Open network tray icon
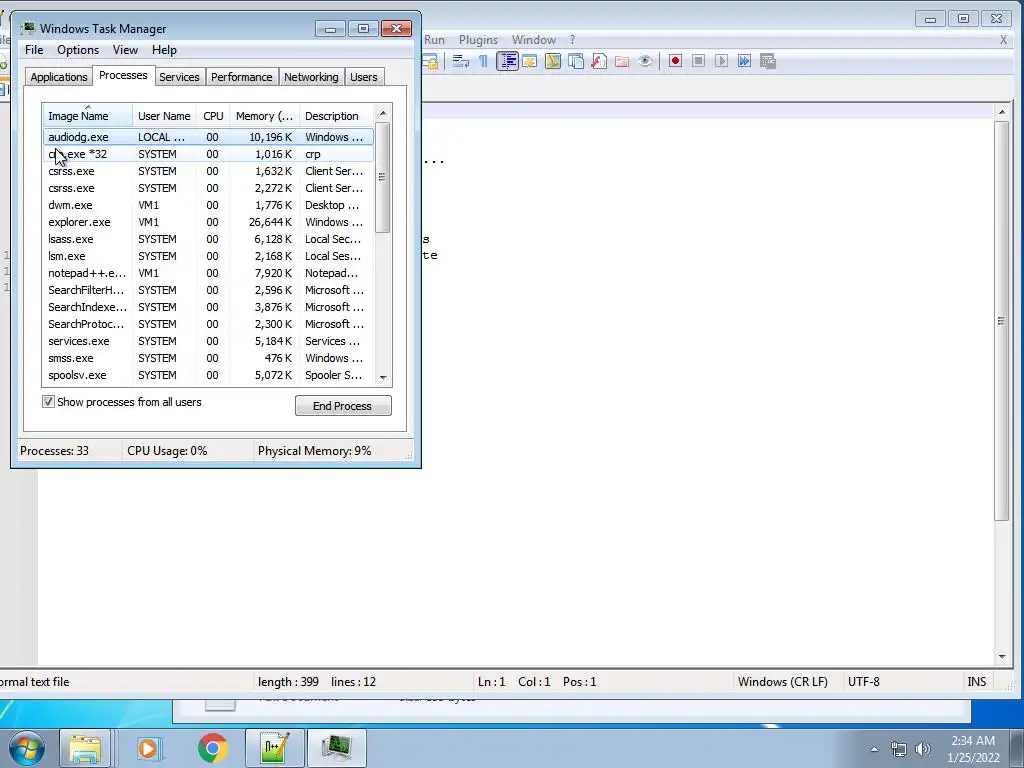1024x768 pixels. coord(899,749)
